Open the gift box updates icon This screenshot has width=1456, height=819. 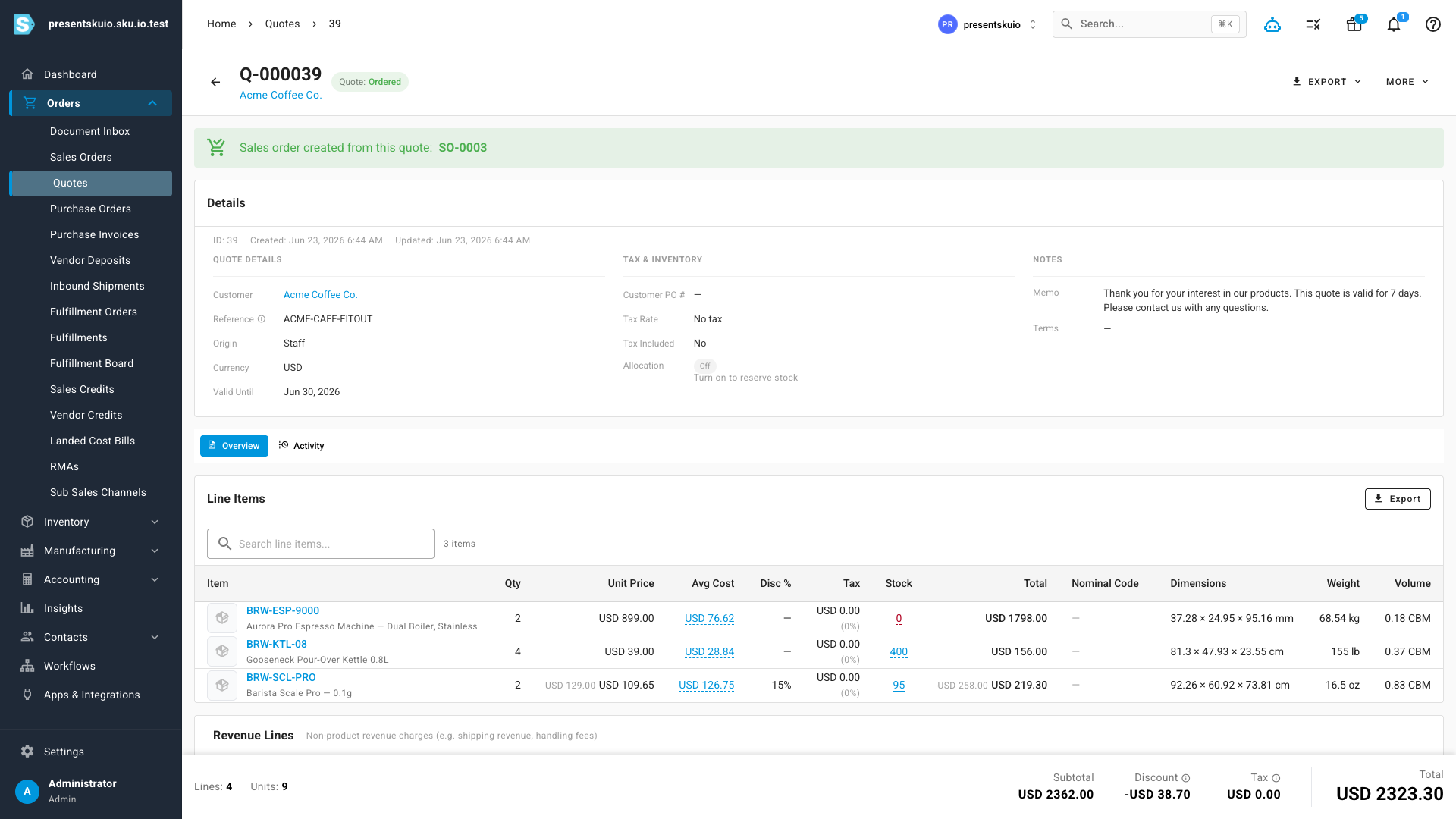pyautogui.click(x=1354, y=24)
